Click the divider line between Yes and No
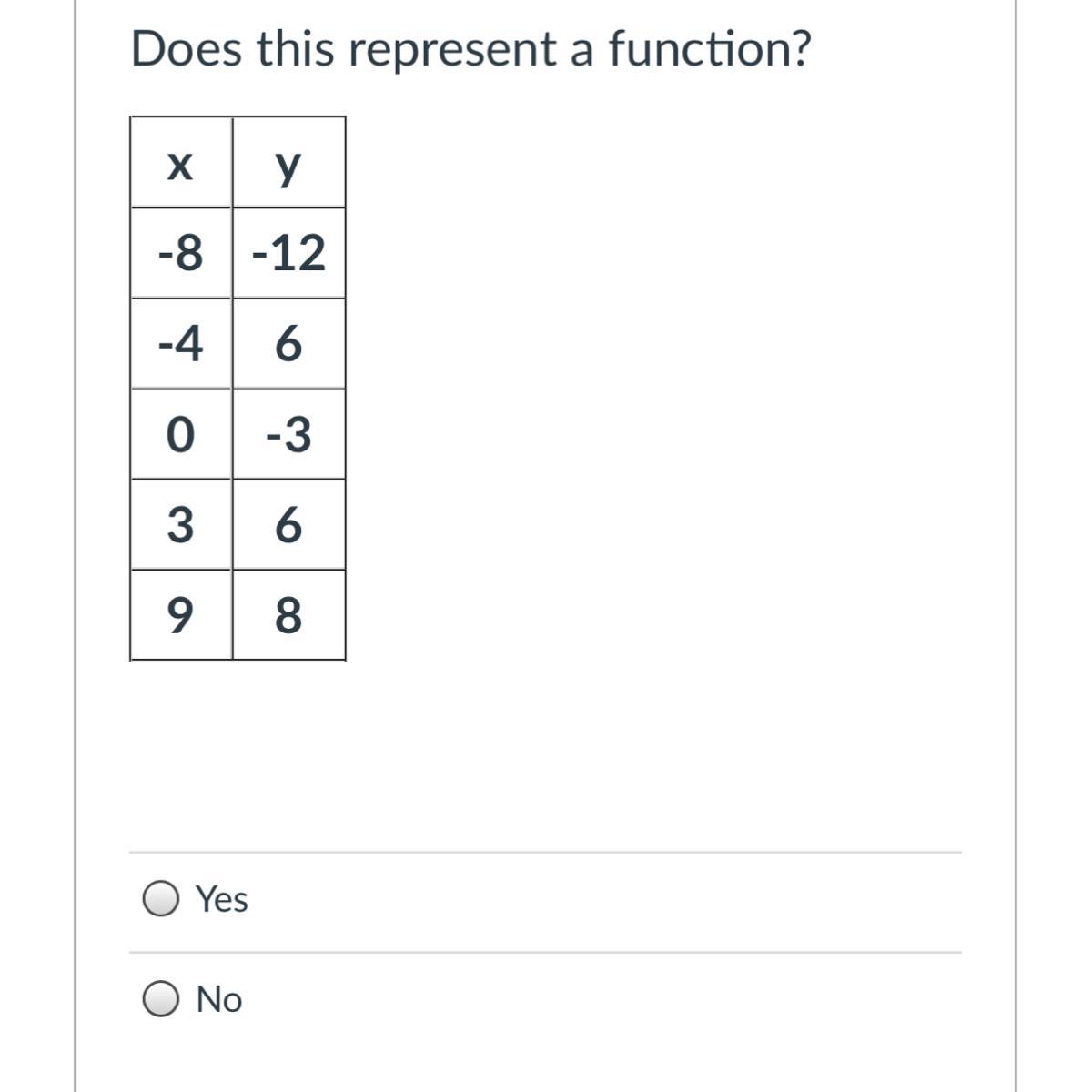 (x=545, y=953)
